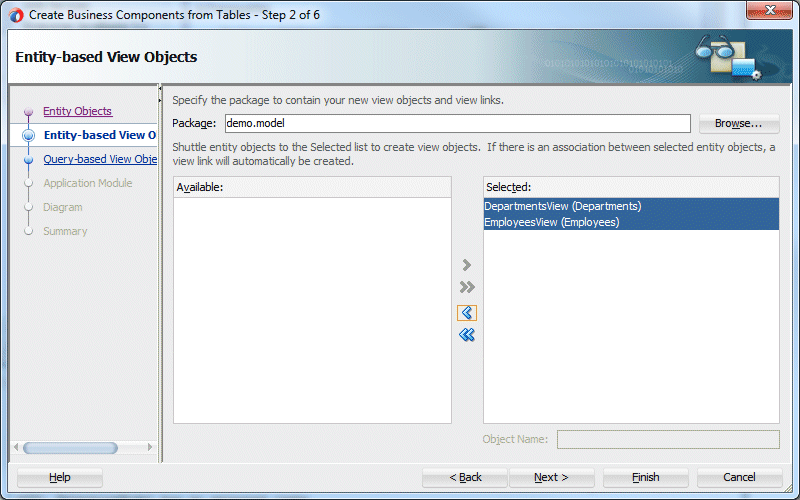Click the Back button

(465, 478)
